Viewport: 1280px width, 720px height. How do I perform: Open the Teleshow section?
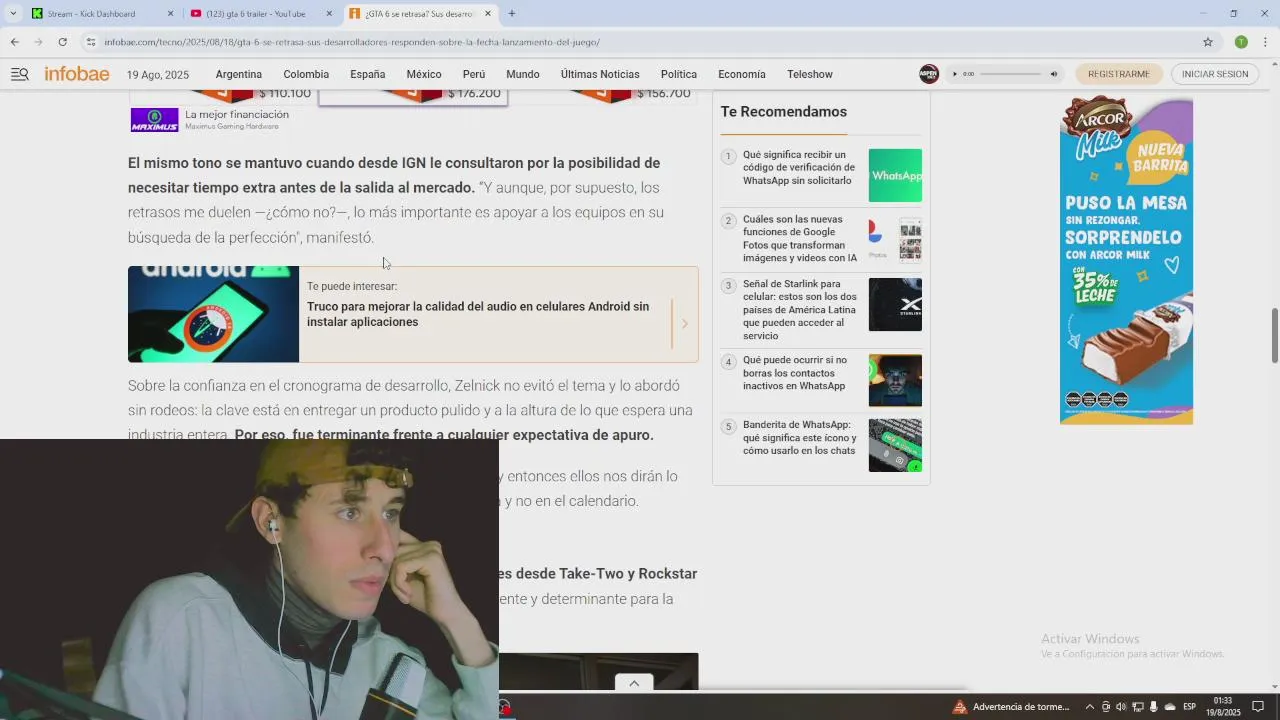point(810,74)
